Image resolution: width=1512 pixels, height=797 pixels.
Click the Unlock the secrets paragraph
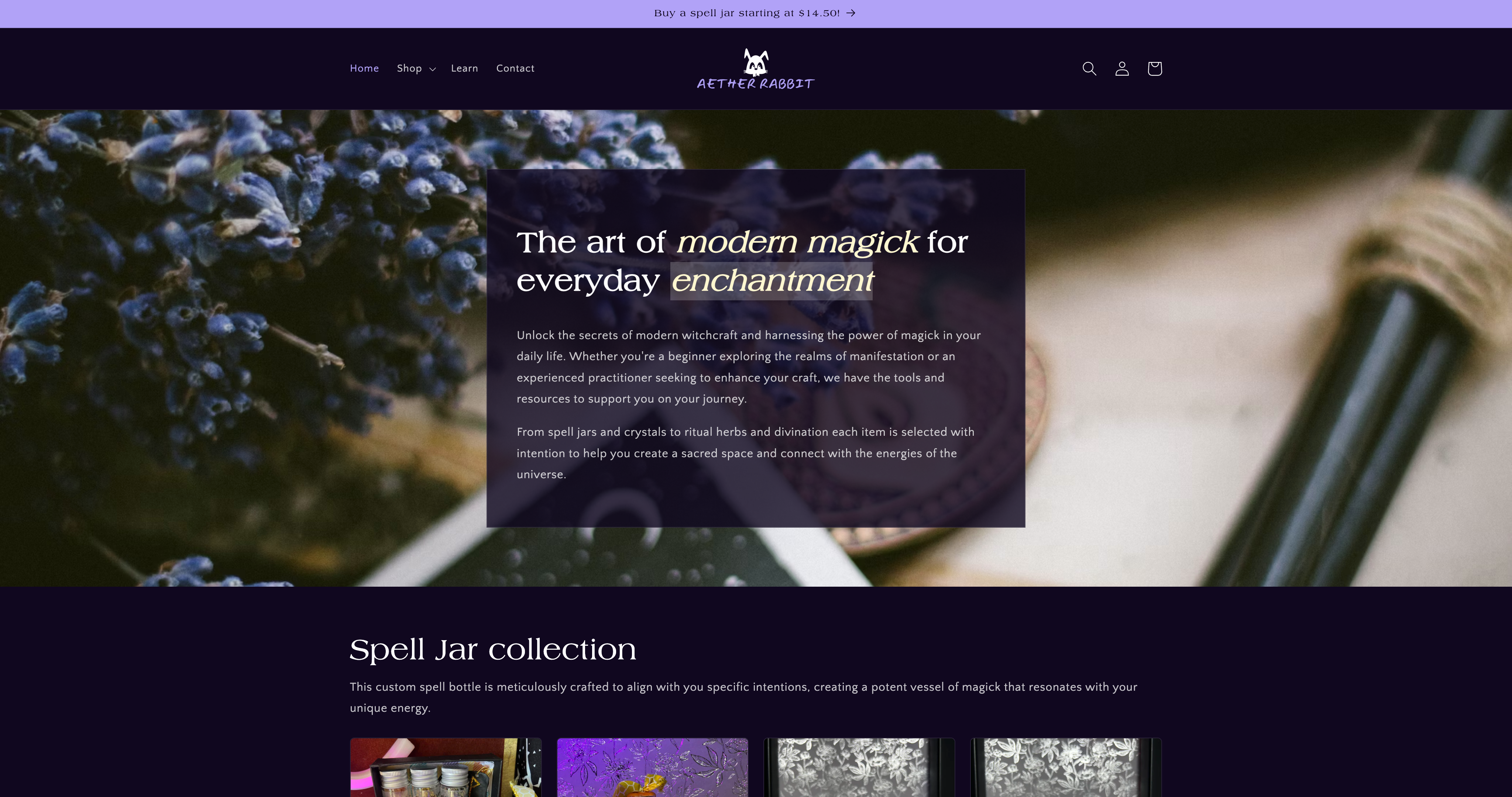coord(748,367)
